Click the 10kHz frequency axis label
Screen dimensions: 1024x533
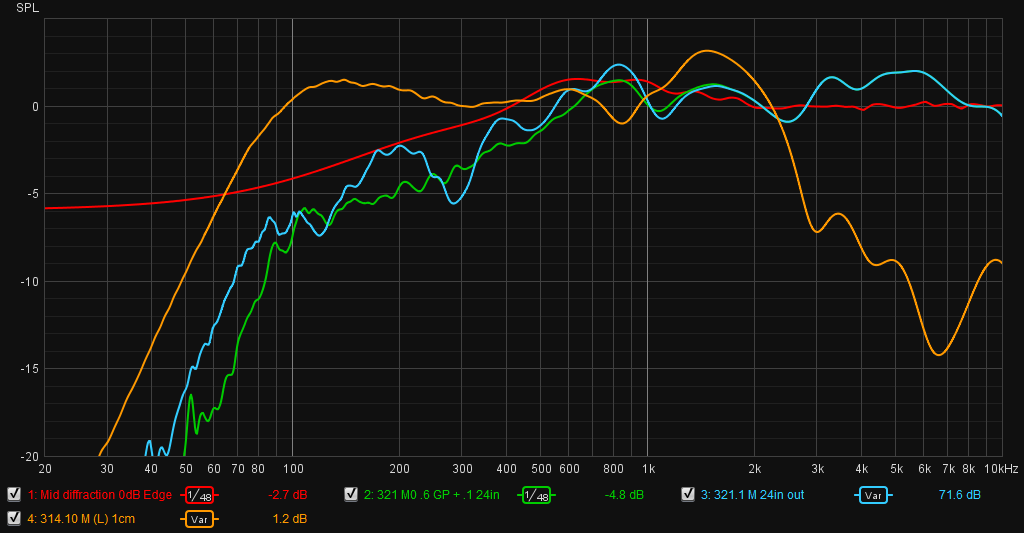coord(1001,469)
